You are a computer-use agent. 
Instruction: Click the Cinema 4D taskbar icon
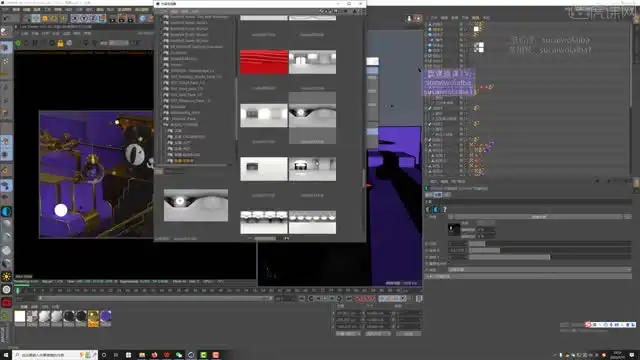(x=191, y=355)
